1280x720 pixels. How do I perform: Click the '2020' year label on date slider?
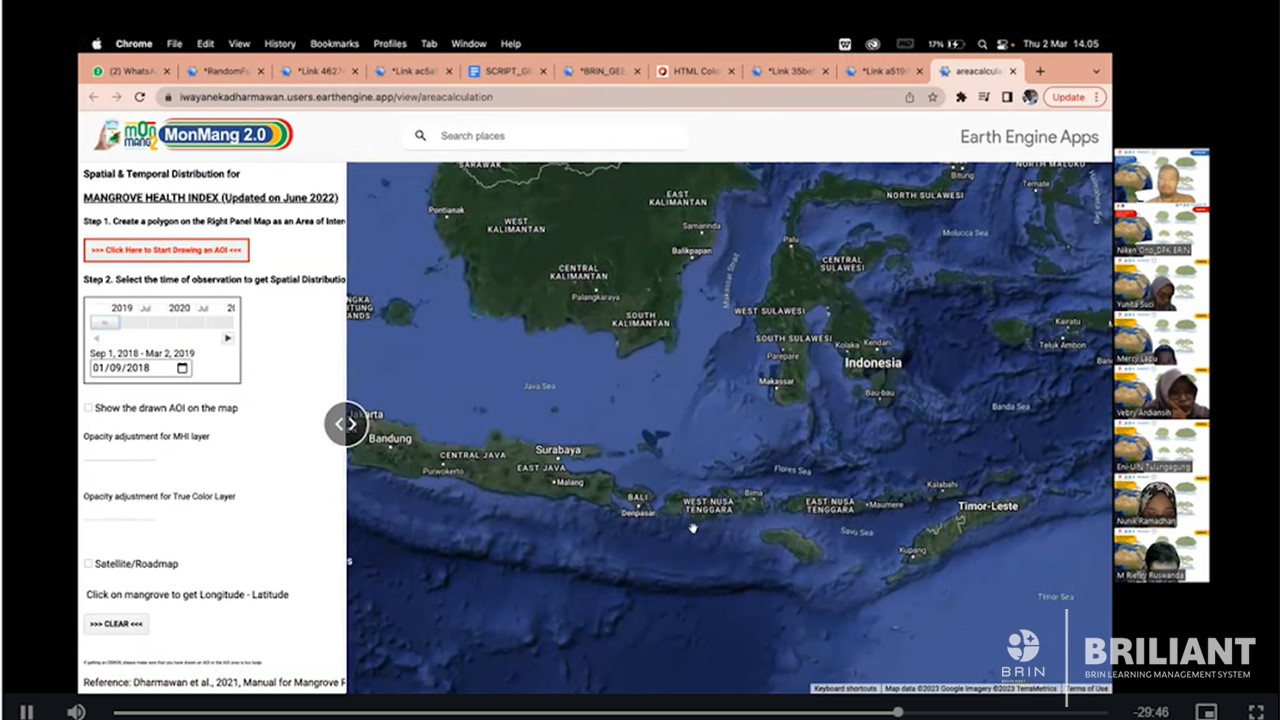179,308
